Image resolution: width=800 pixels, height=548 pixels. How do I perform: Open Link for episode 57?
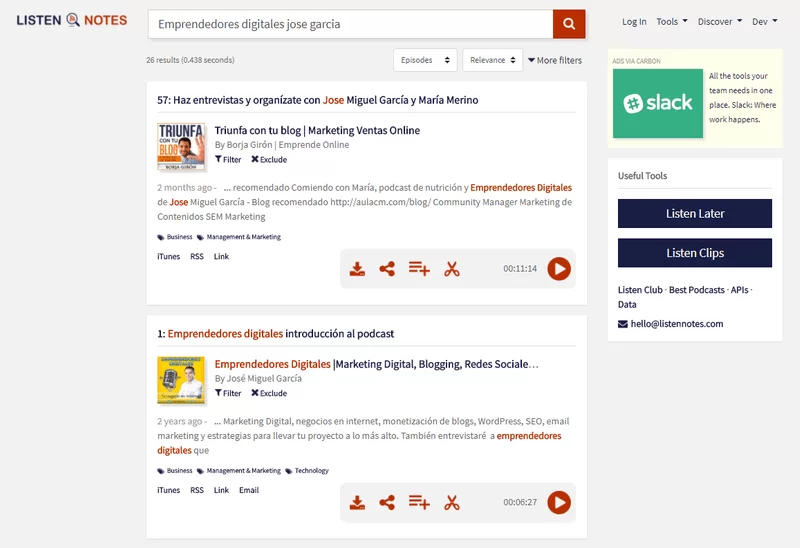click(221, 256)
